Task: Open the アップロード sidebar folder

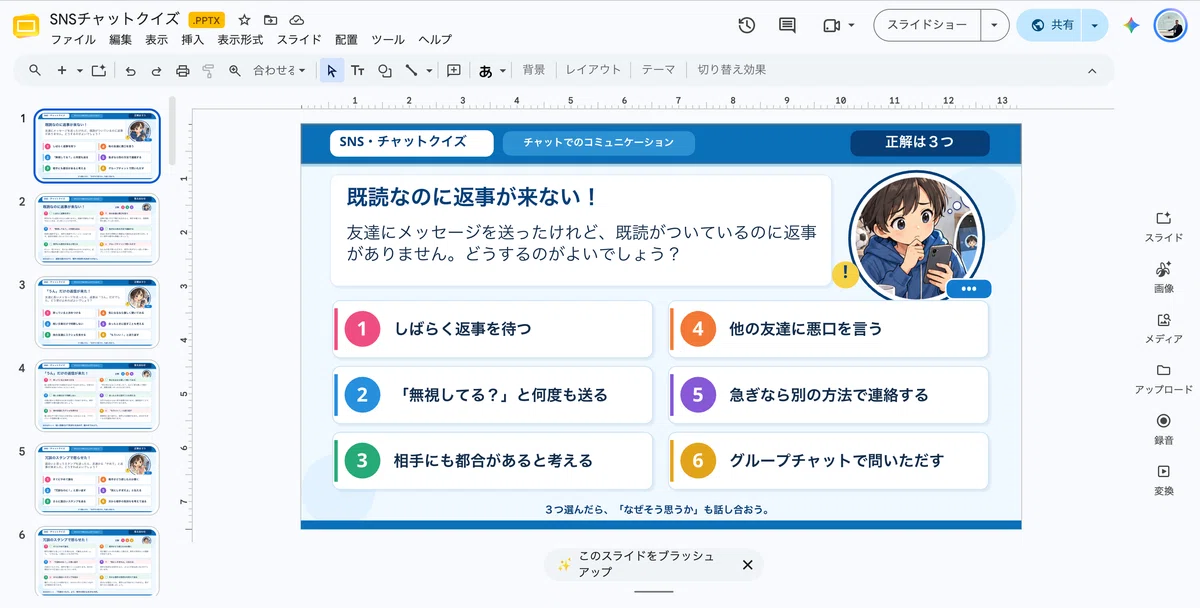Action: (x=1163, y=378)
